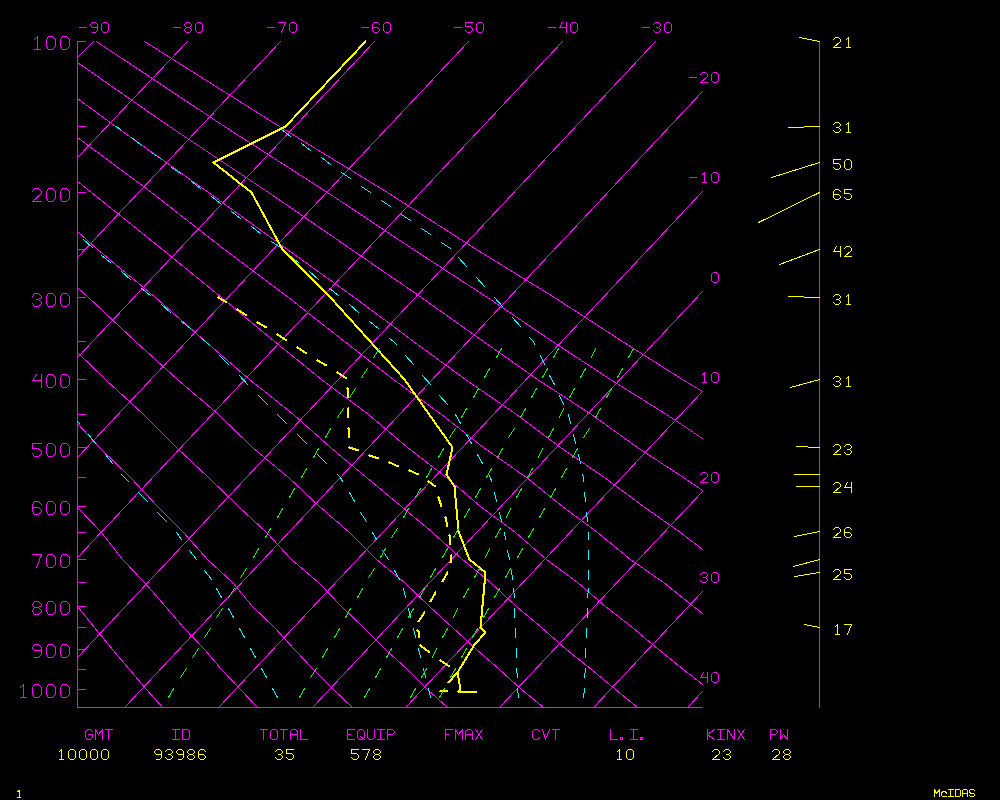Select the 1000 pressure level label

(46, 691)
